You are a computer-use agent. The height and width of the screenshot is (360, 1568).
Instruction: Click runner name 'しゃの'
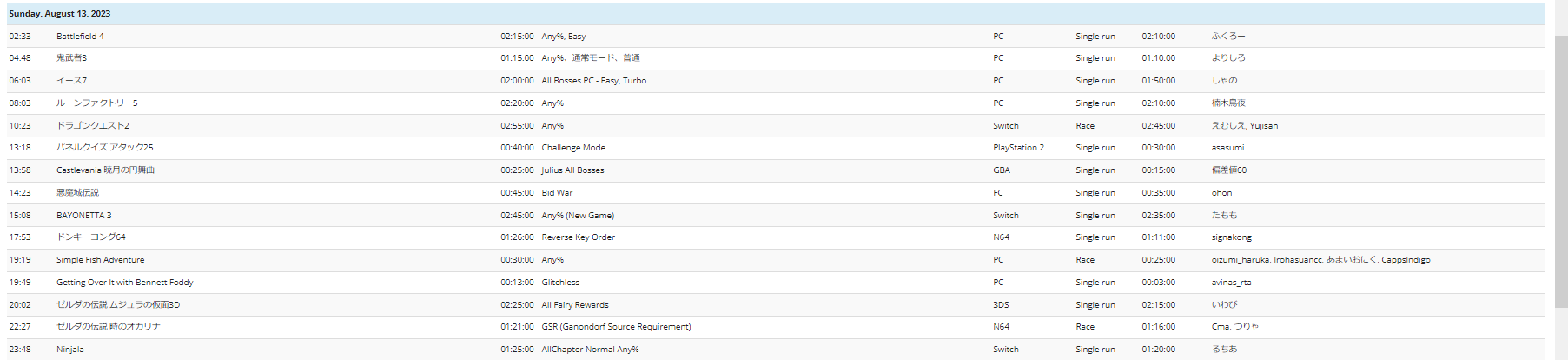[1224, 81]
